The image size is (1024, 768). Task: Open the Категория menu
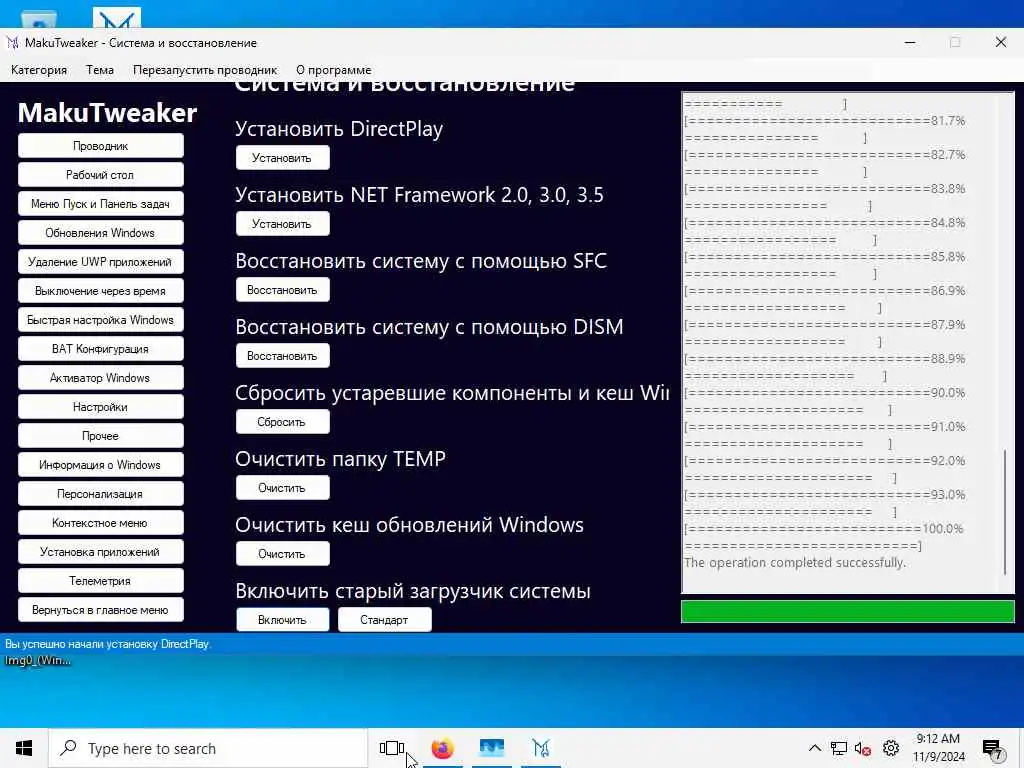[x=39, y=70]
